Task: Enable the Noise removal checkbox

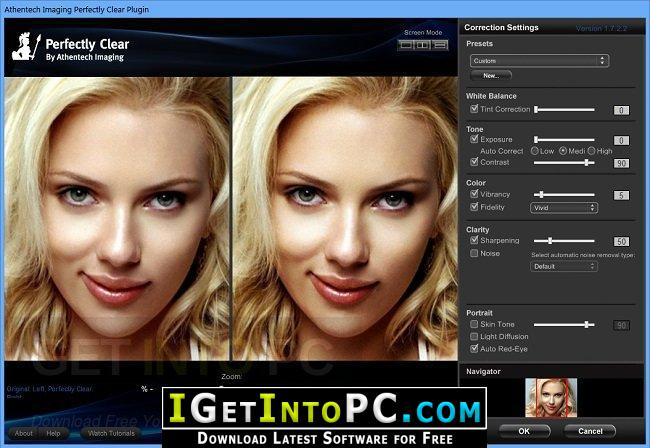Action: coord(474,253)
